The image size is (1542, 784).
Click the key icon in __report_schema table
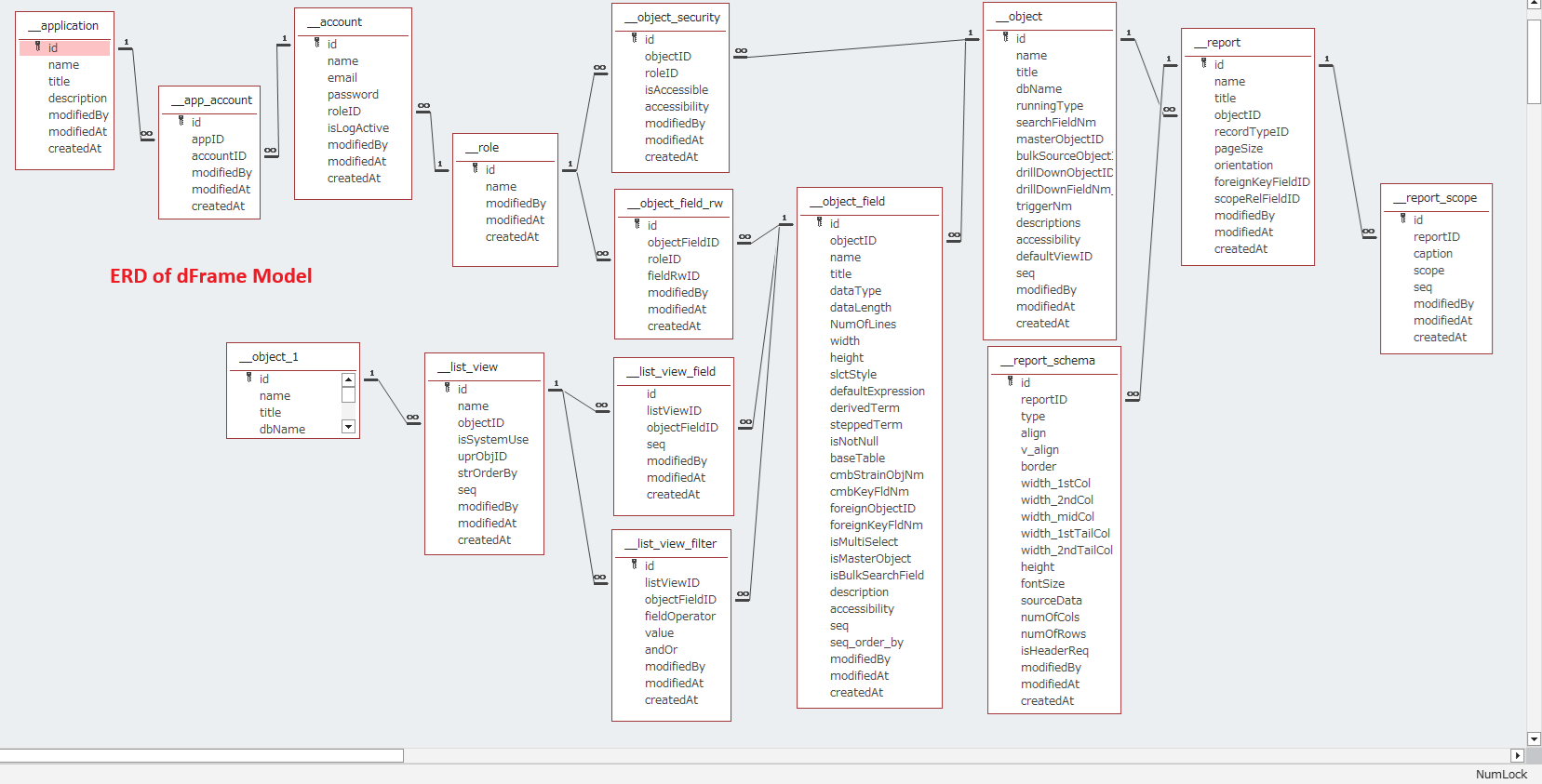[x=1011, y=381]
